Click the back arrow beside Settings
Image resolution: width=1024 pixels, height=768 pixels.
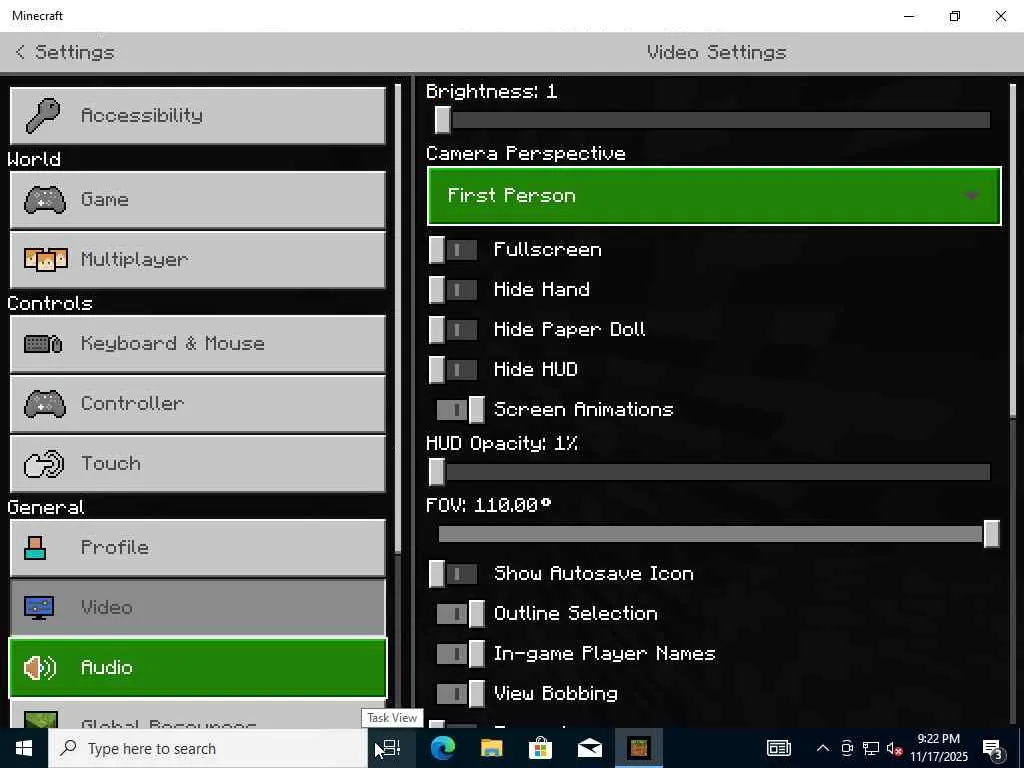[x=20, y=52]
